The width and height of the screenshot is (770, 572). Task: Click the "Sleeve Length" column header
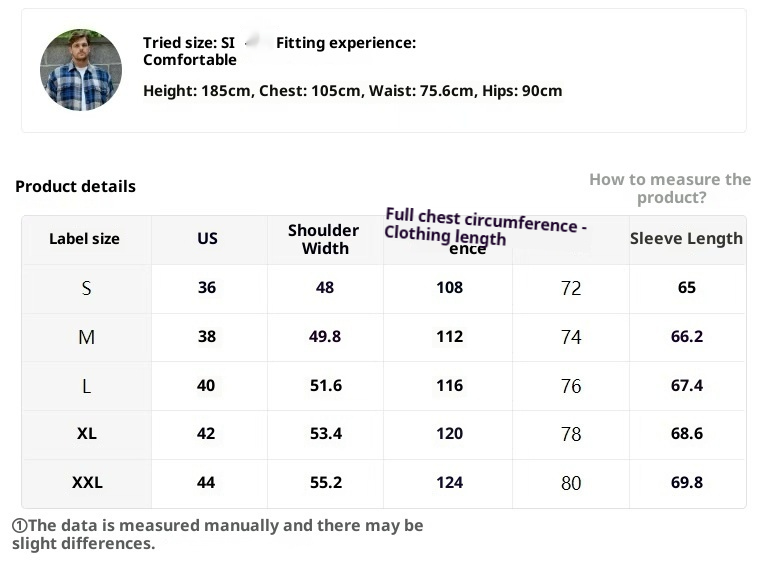[x=686, y=239]
